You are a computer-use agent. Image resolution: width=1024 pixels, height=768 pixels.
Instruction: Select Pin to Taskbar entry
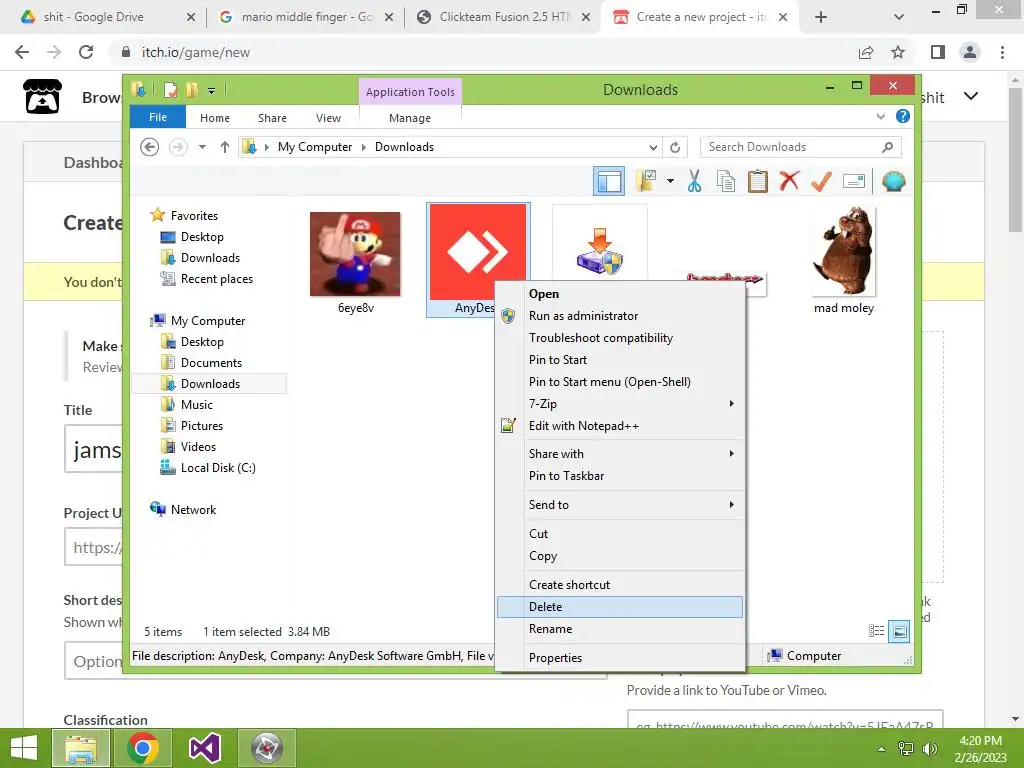(x=620, y=476)
